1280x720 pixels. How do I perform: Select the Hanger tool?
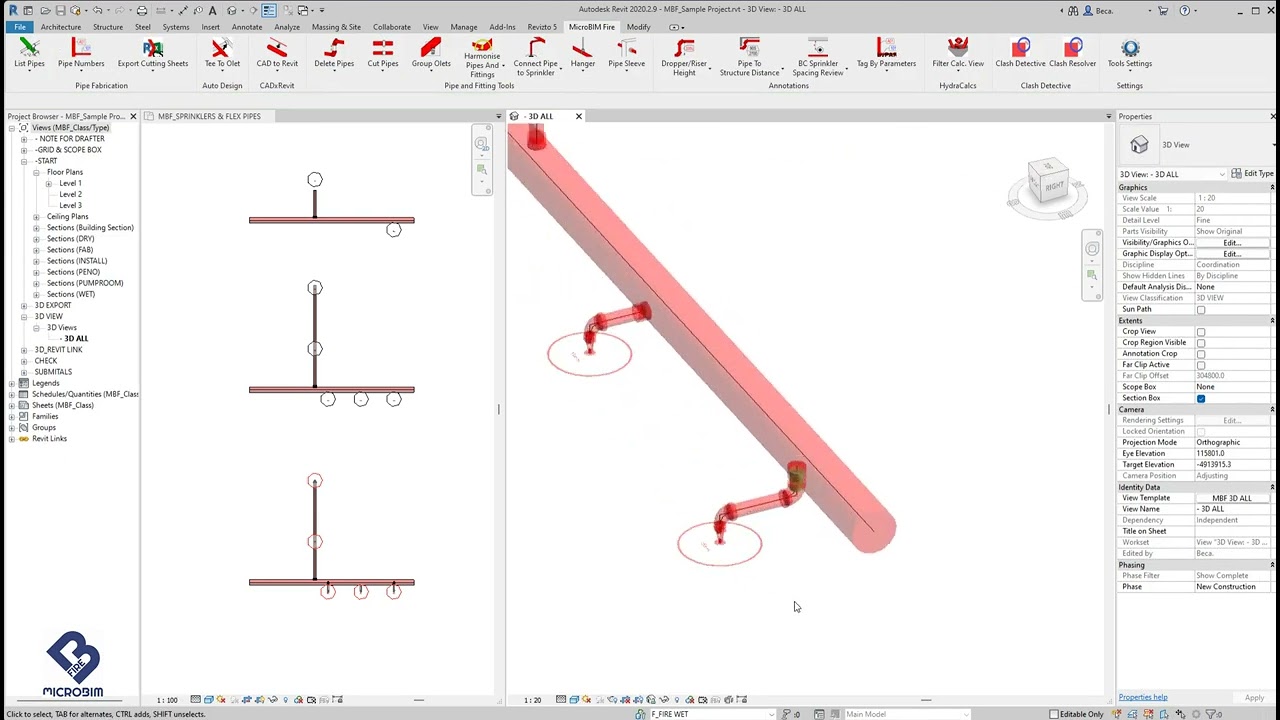tap(582, 55)
